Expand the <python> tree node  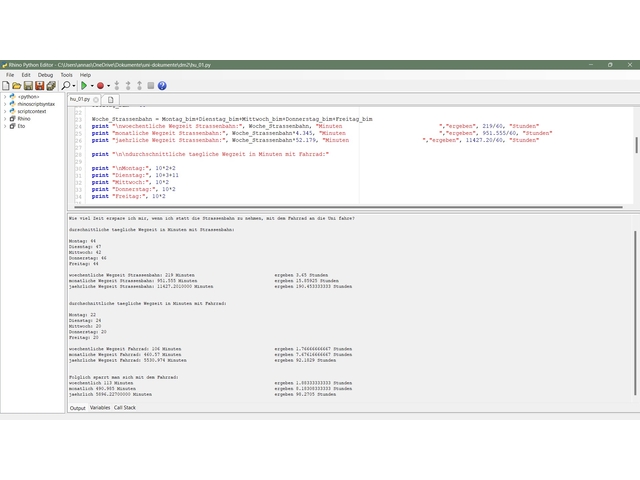tap(5, 97)
